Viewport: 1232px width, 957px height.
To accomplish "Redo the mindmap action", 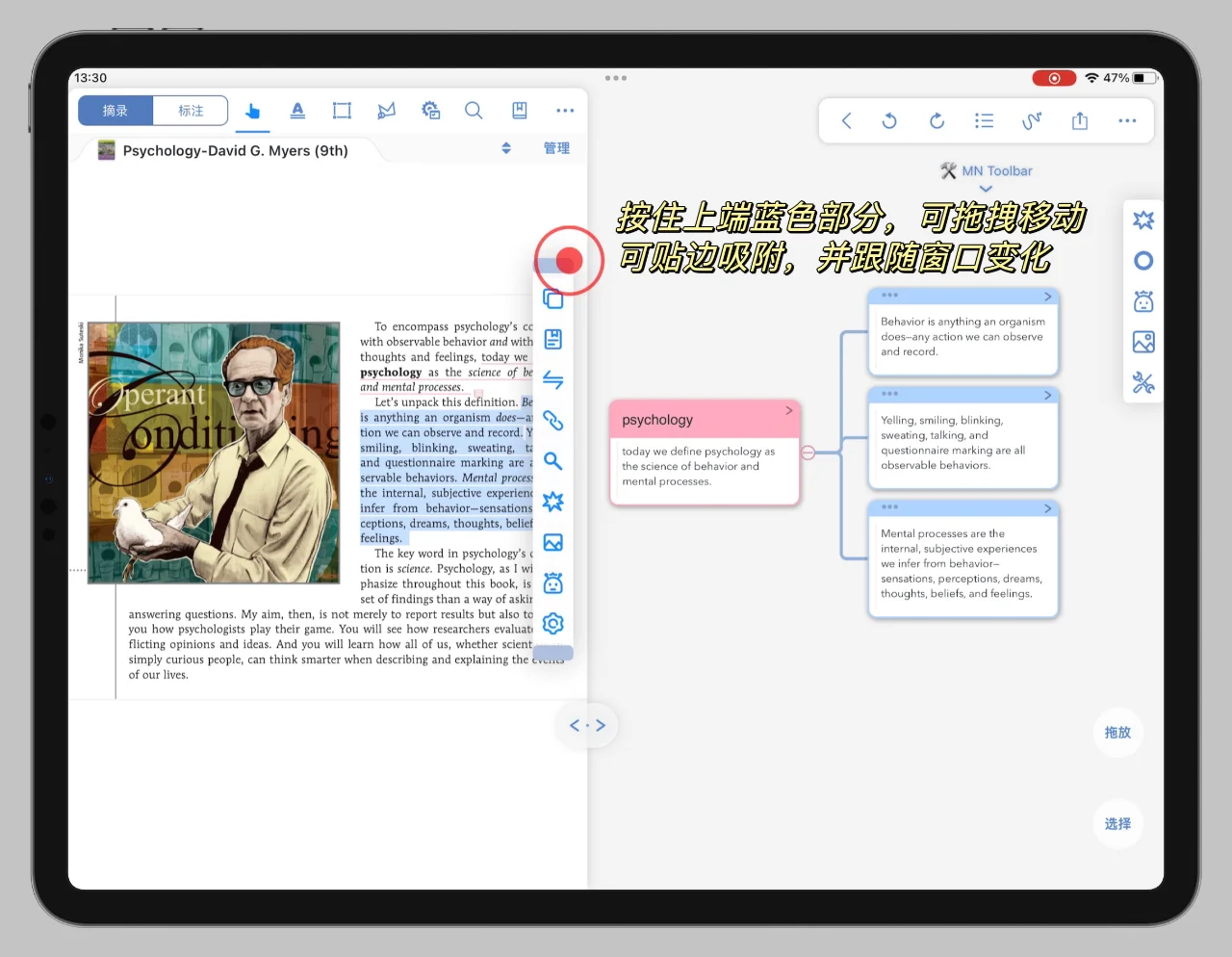I will [937, 120].
